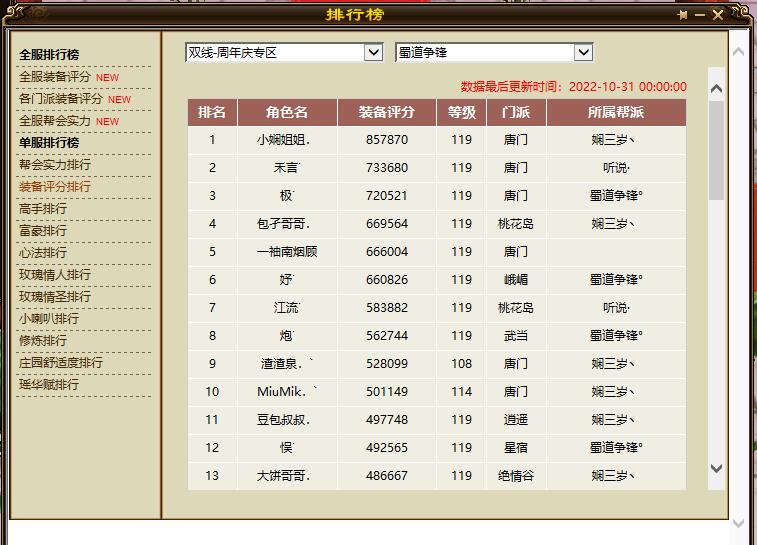
Task: Click guild 听说· in row 2
Action: click(617, 168)
